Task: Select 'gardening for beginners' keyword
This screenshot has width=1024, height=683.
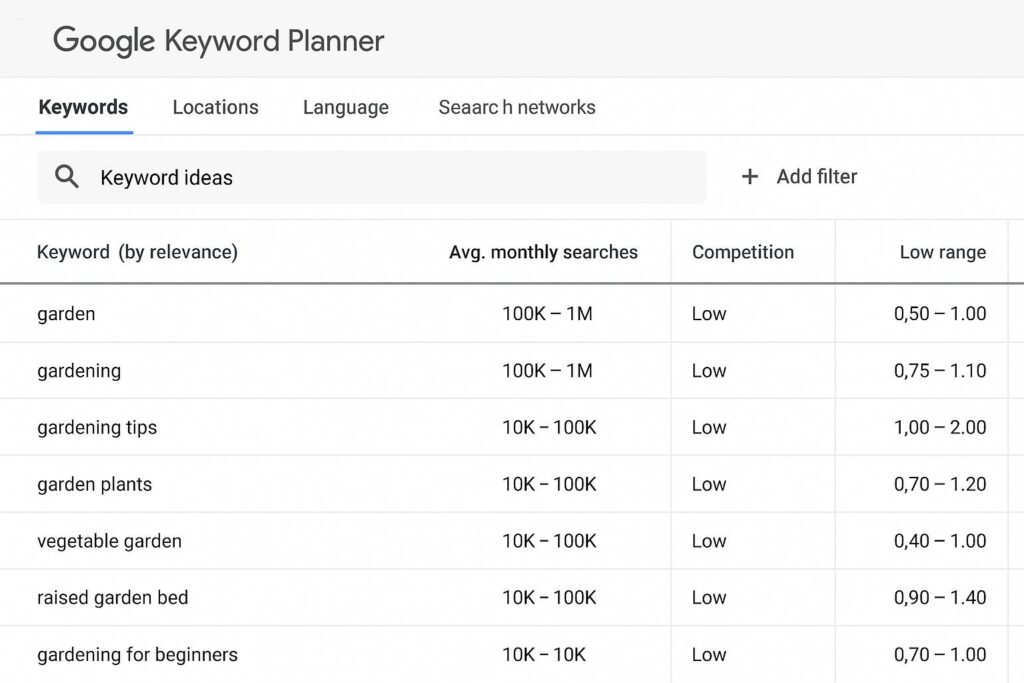Action: pos(137,655)
